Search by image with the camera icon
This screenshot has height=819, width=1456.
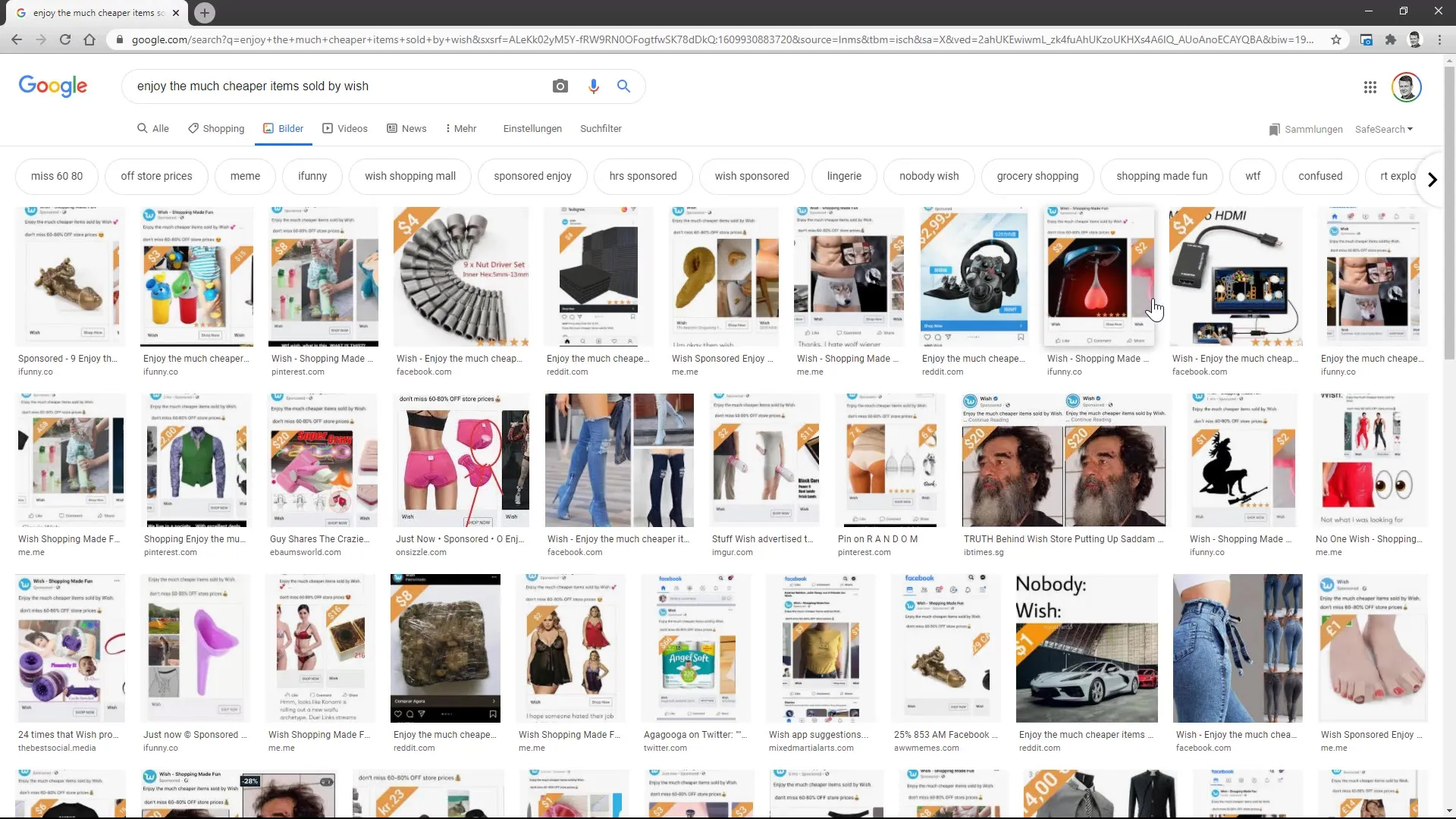click(560, 86)
